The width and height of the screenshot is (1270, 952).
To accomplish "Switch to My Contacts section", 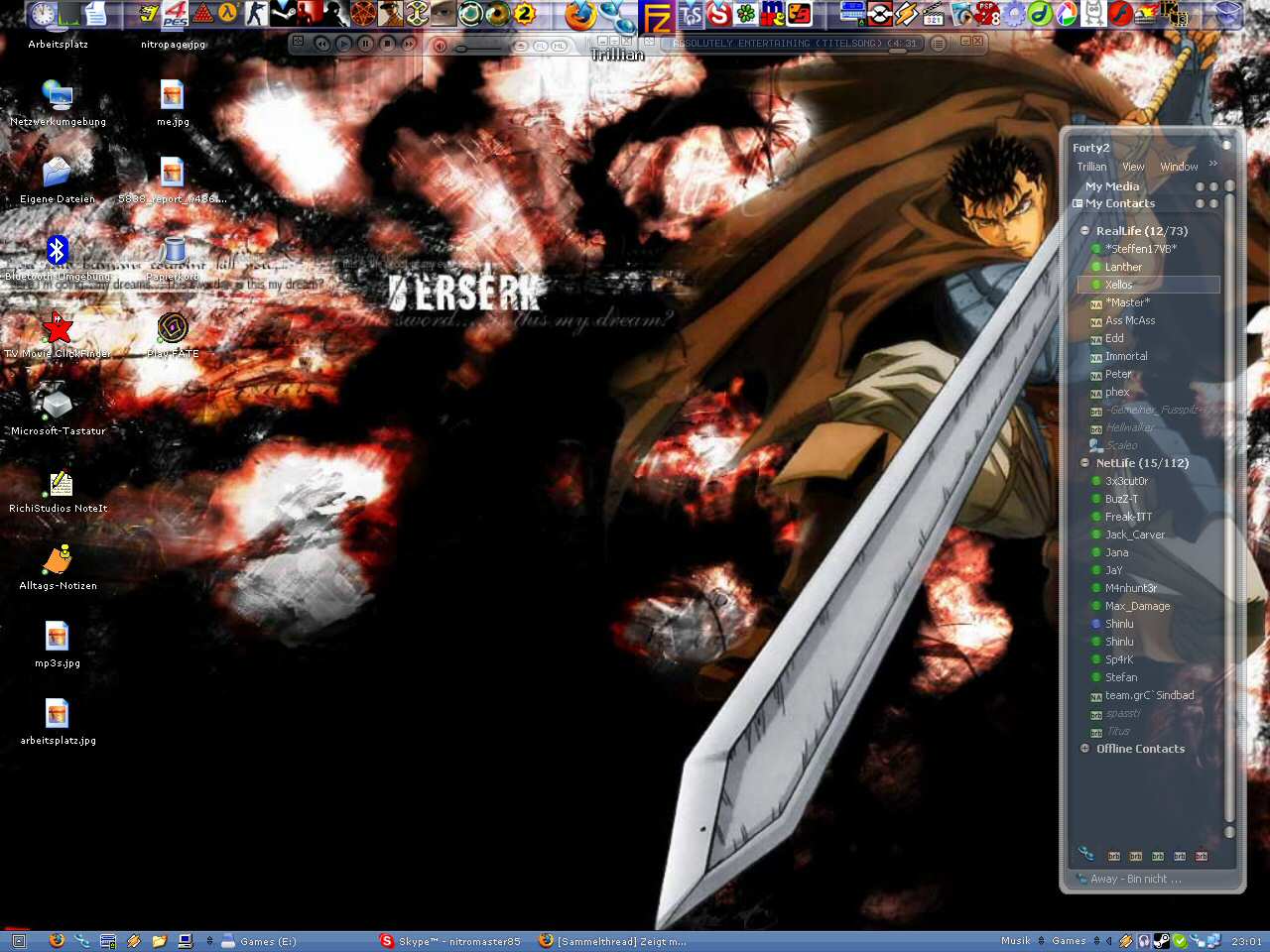I will point(1120,203).
